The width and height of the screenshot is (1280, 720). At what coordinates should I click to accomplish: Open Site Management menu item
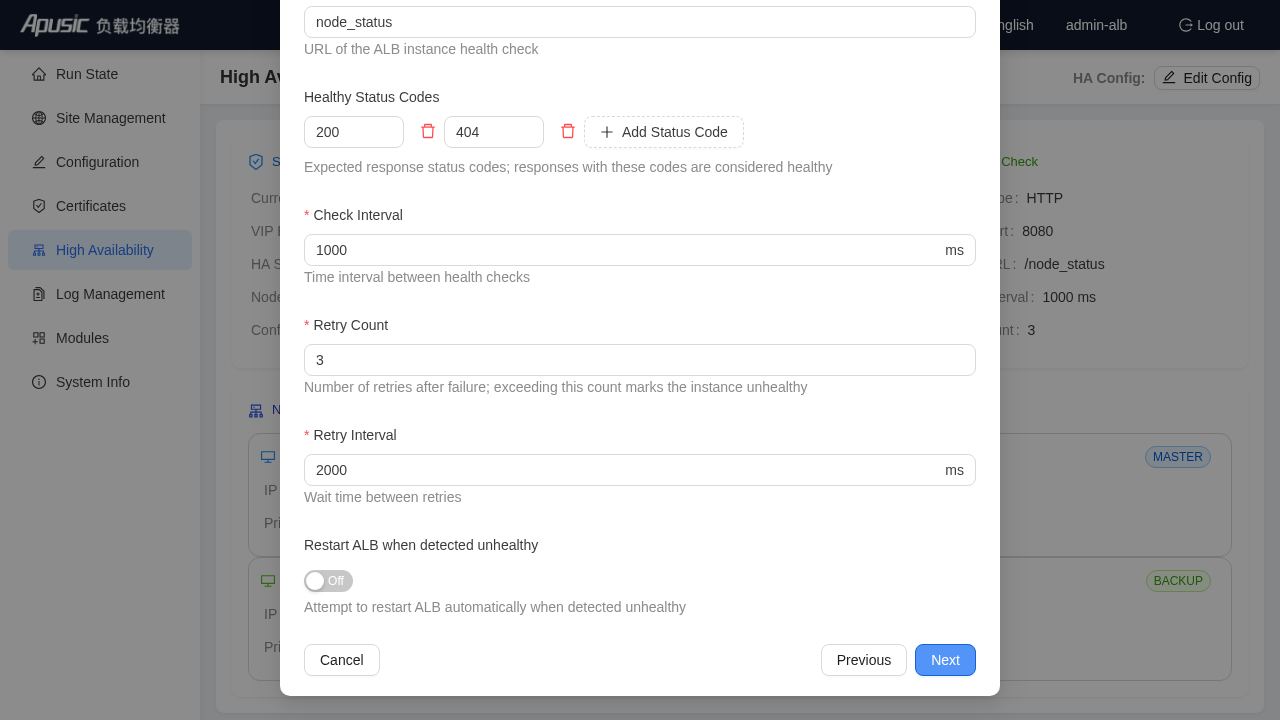click(100, 118)
